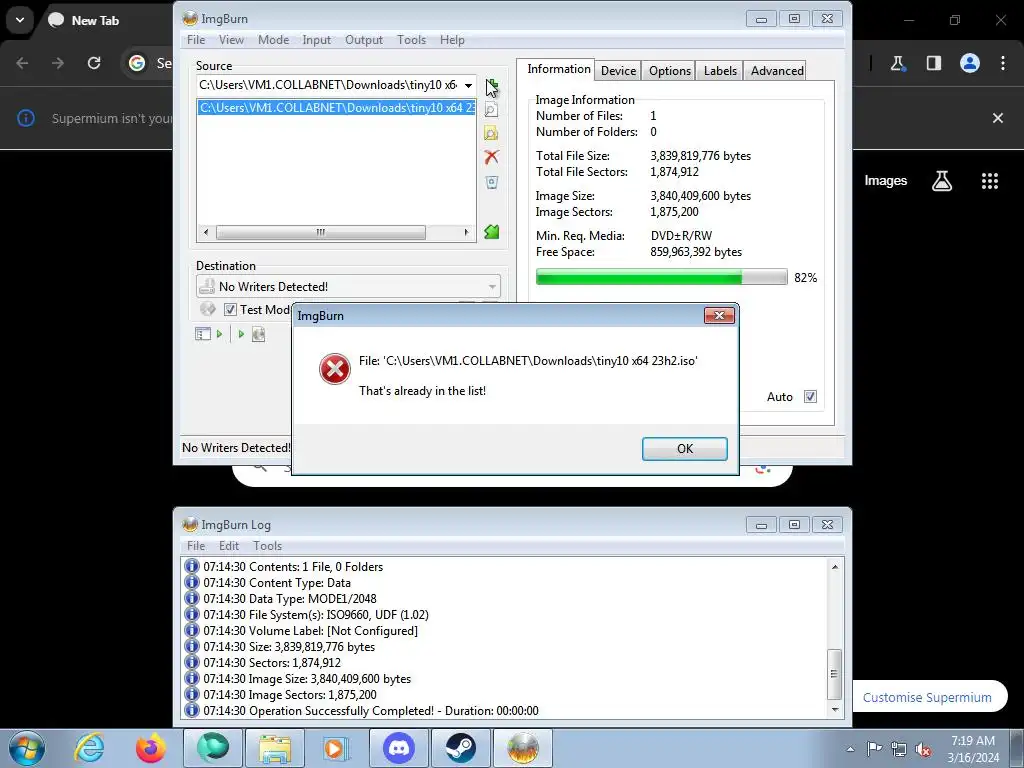This screenshot has height=768, width=1024.
Task: Open Discord from the taskbar
Action: (x=399, y=748)
